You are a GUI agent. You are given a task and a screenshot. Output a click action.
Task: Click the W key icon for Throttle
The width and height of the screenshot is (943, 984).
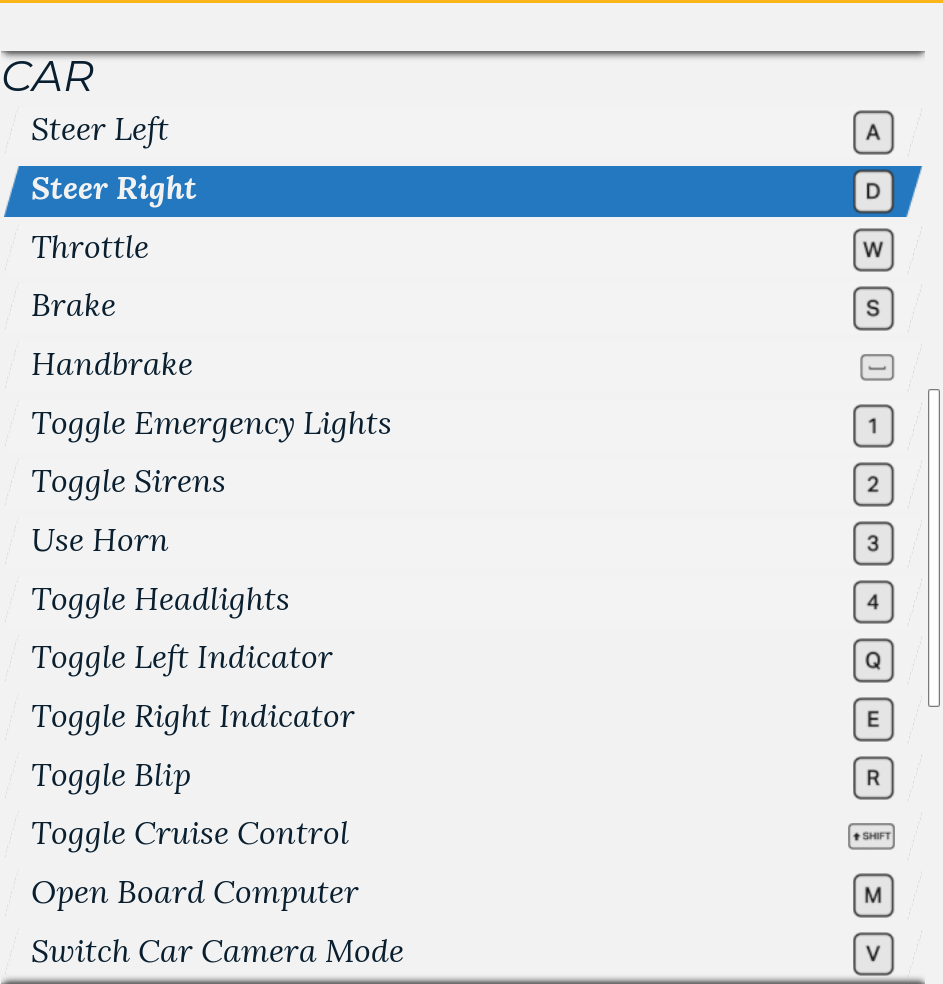coord(873,250)
